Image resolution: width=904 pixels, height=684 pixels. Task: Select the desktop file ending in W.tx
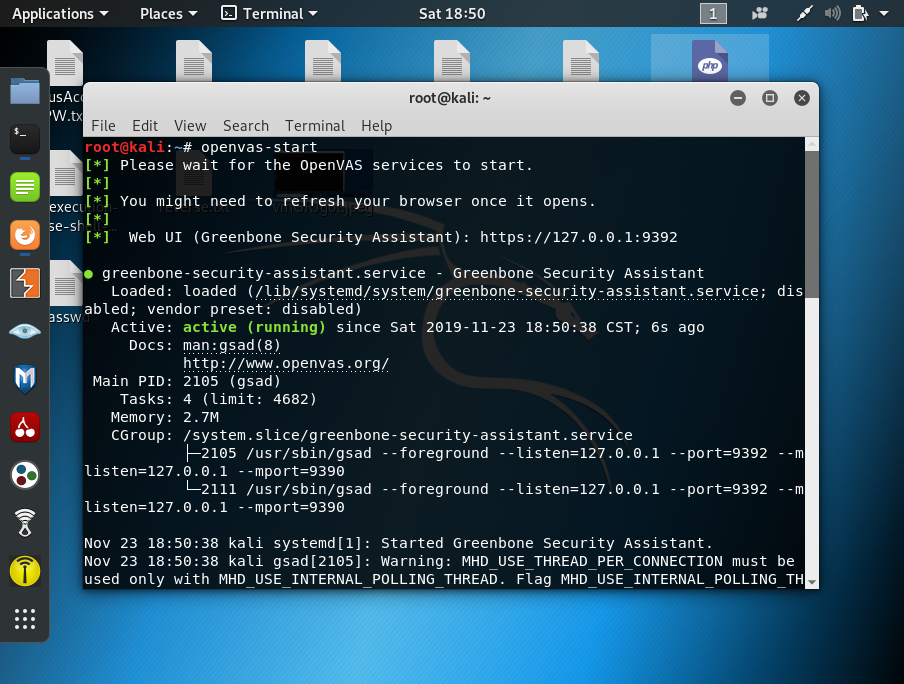[x=65, y=81]
